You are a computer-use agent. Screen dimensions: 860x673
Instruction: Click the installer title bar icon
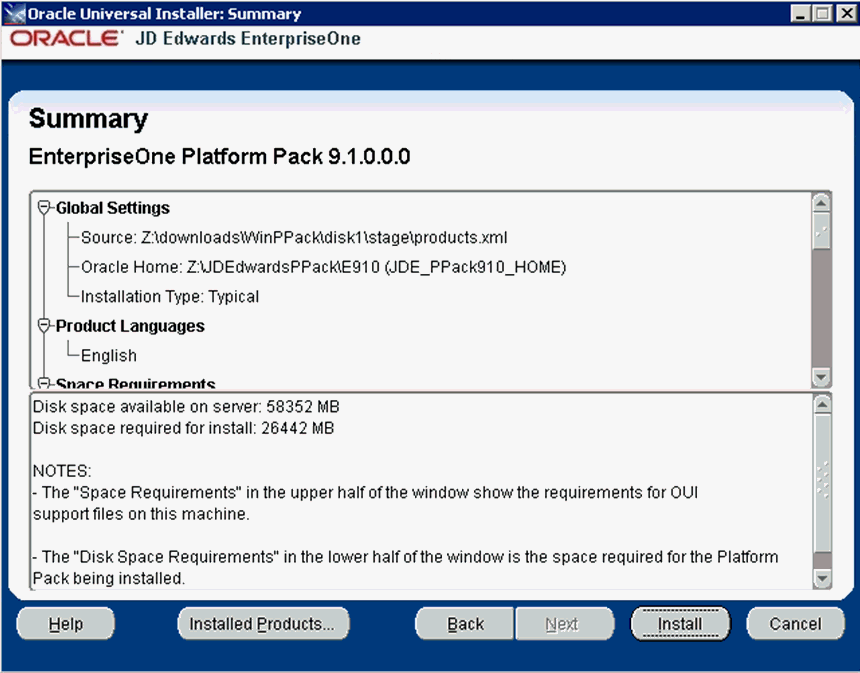click(14, 14)
